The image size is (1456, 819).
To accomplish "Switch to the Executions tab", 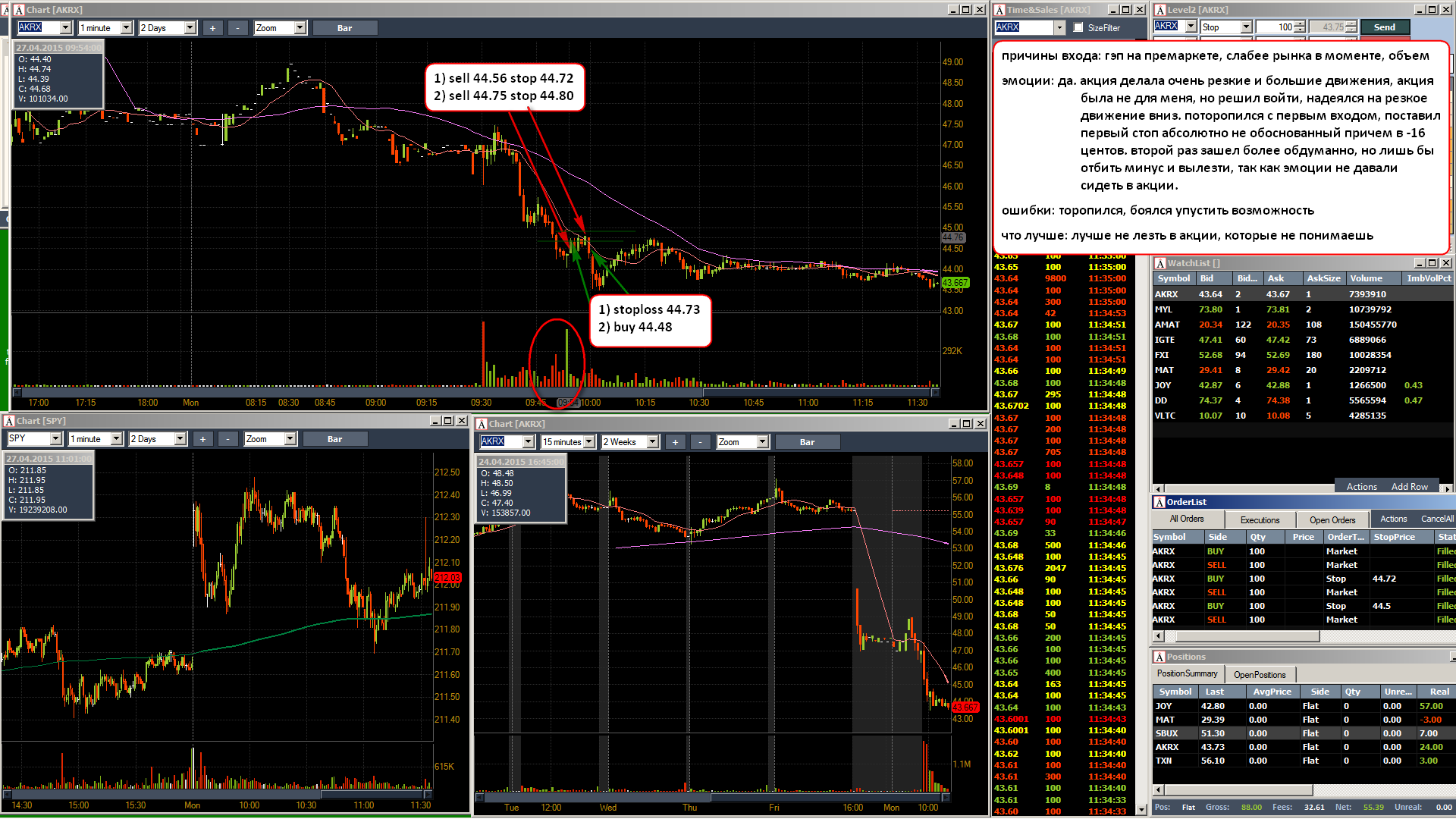I will tap(1260, 519).
